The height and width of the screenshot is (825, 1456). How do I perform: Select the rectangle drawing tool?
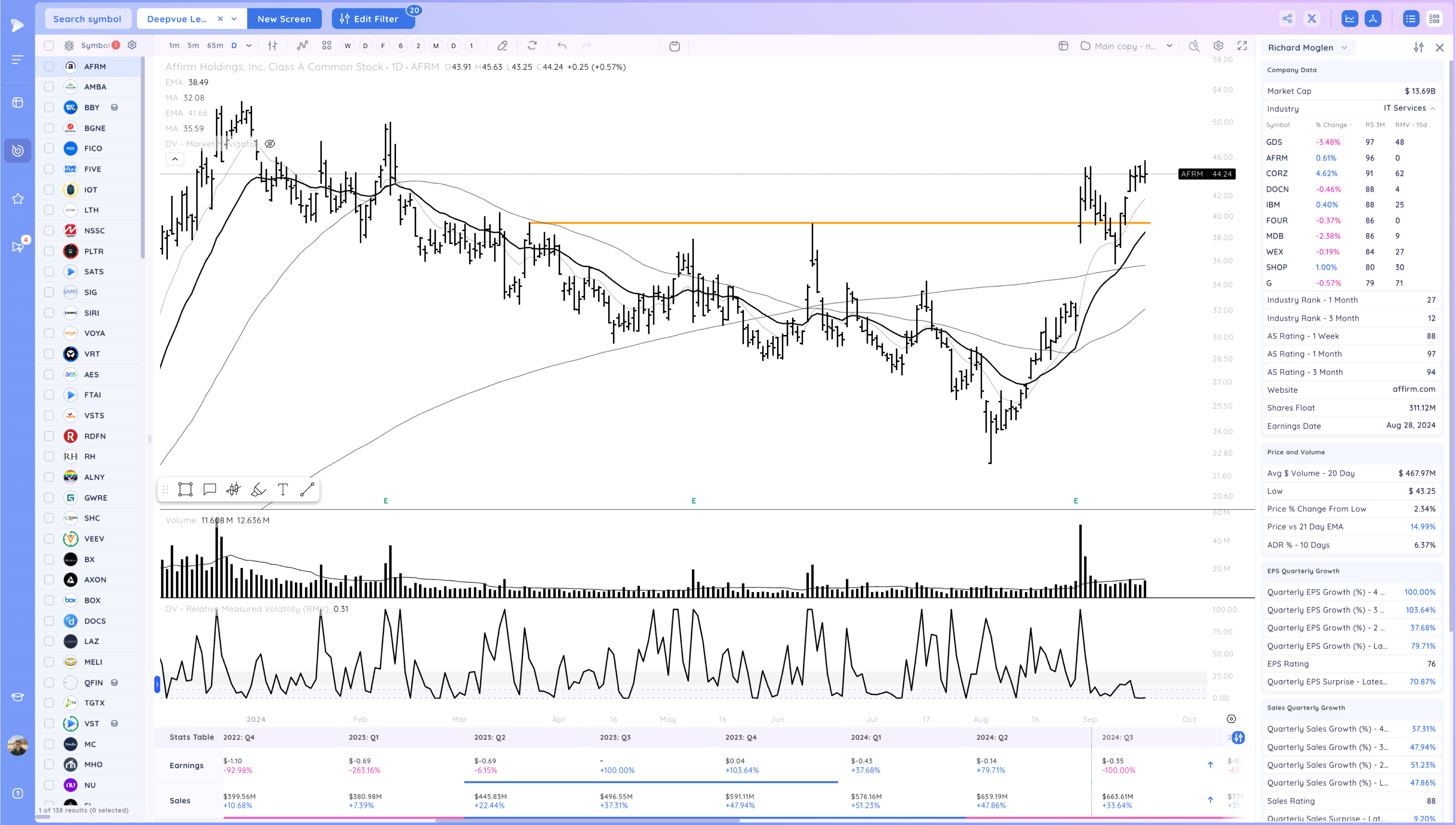click(185, 490)
